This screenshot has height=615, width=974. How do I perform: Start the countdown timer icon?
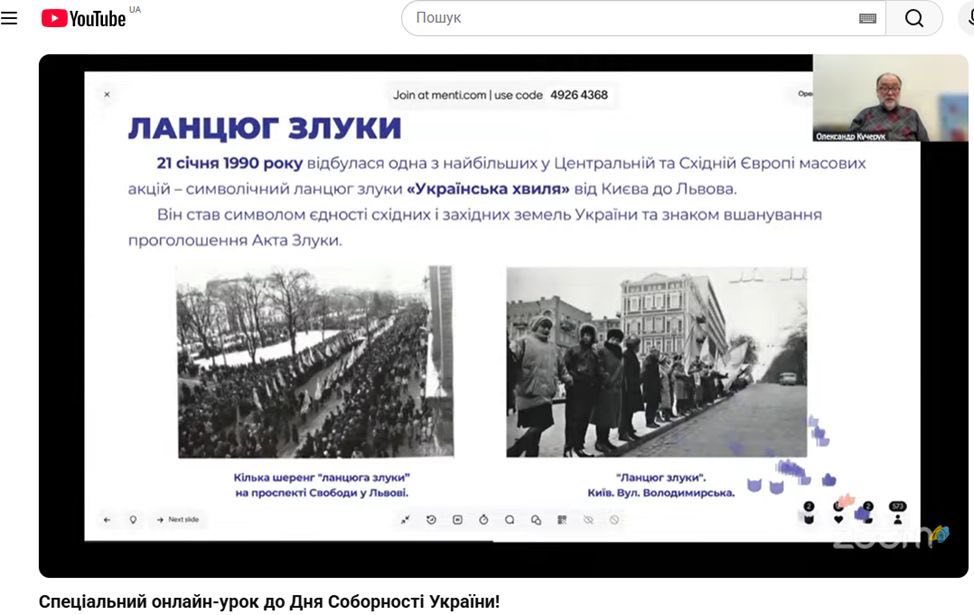483,519
